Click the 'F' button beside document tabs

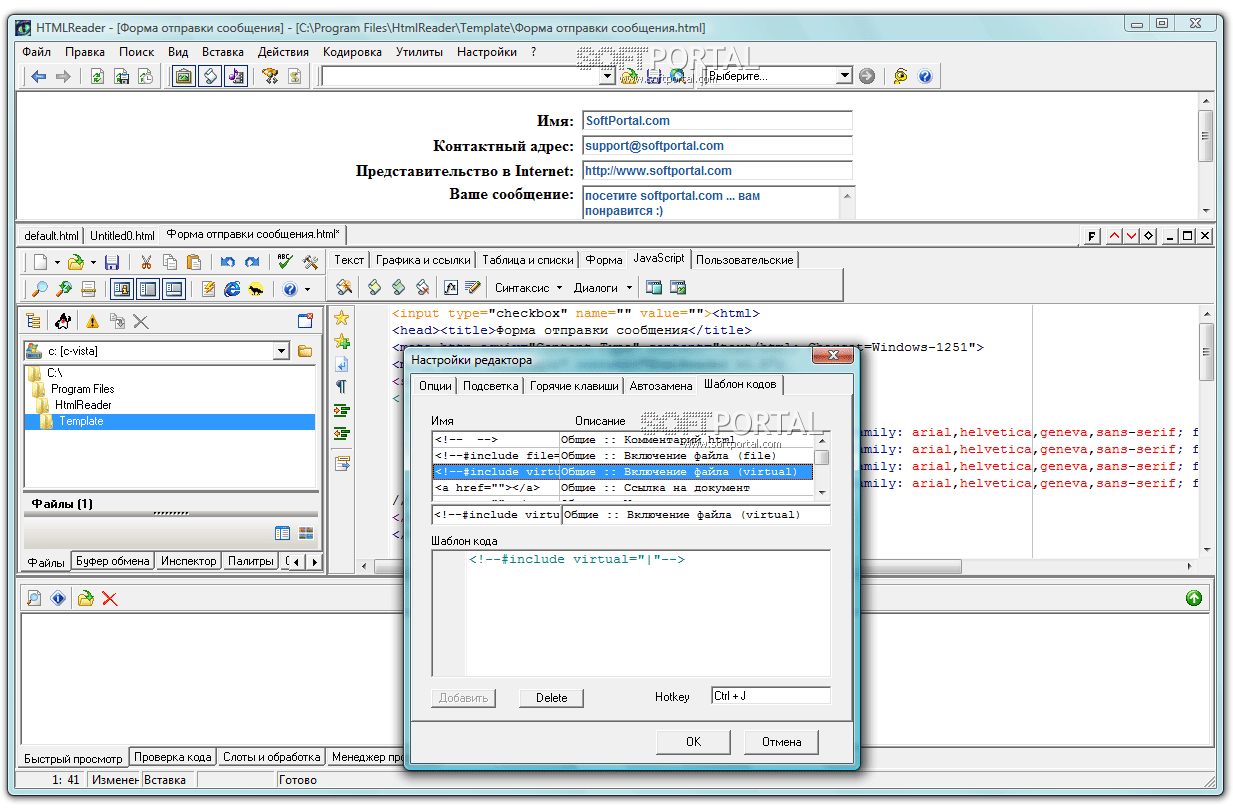tap(1092, 236)
